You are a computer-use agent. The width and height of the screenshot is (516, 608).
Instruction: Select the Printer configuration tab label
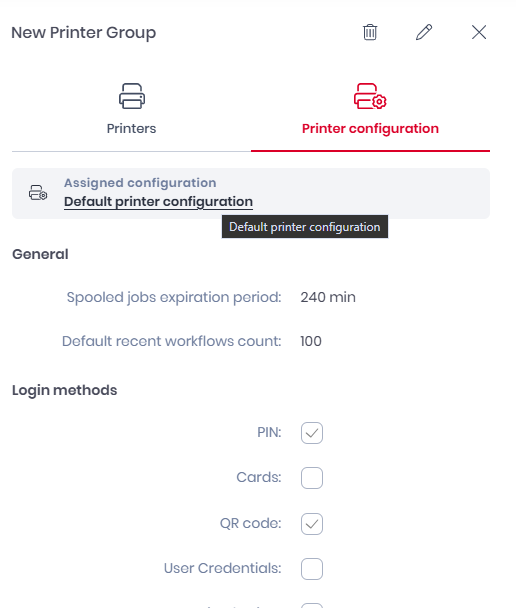coord(370,128)
